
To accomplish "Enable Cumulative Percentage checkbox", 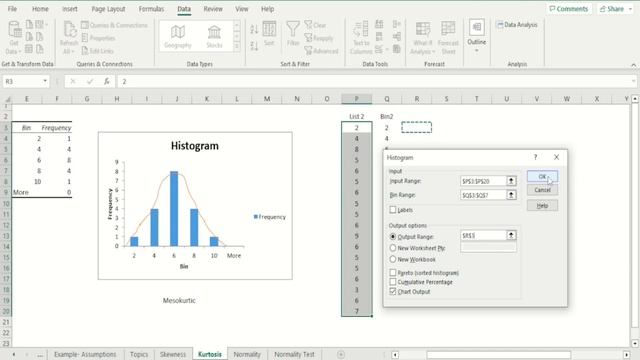I will click(393, 282).
